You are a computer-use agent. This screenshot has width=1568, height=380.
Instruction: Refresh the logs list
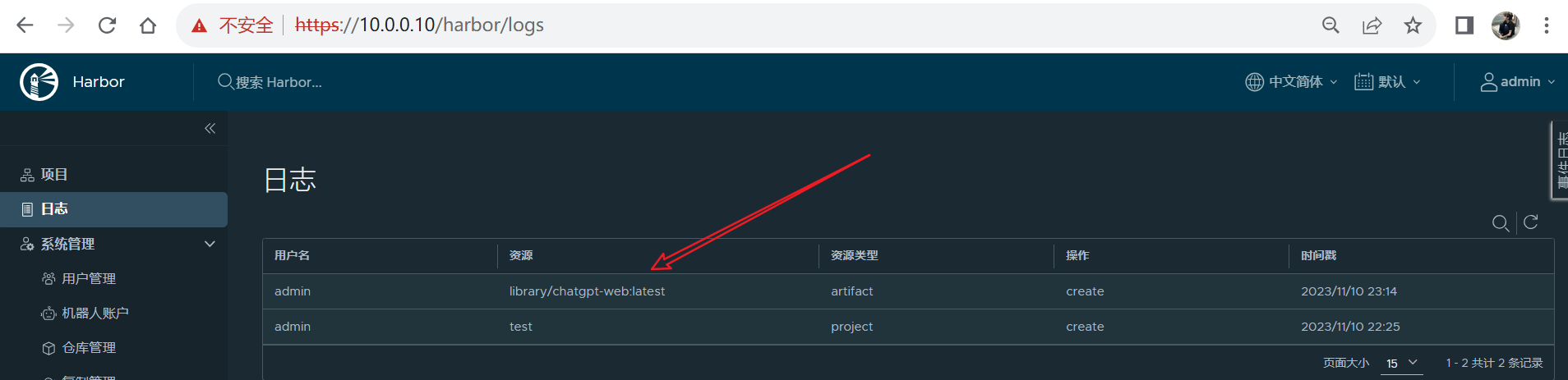[x=1530, y=222]
